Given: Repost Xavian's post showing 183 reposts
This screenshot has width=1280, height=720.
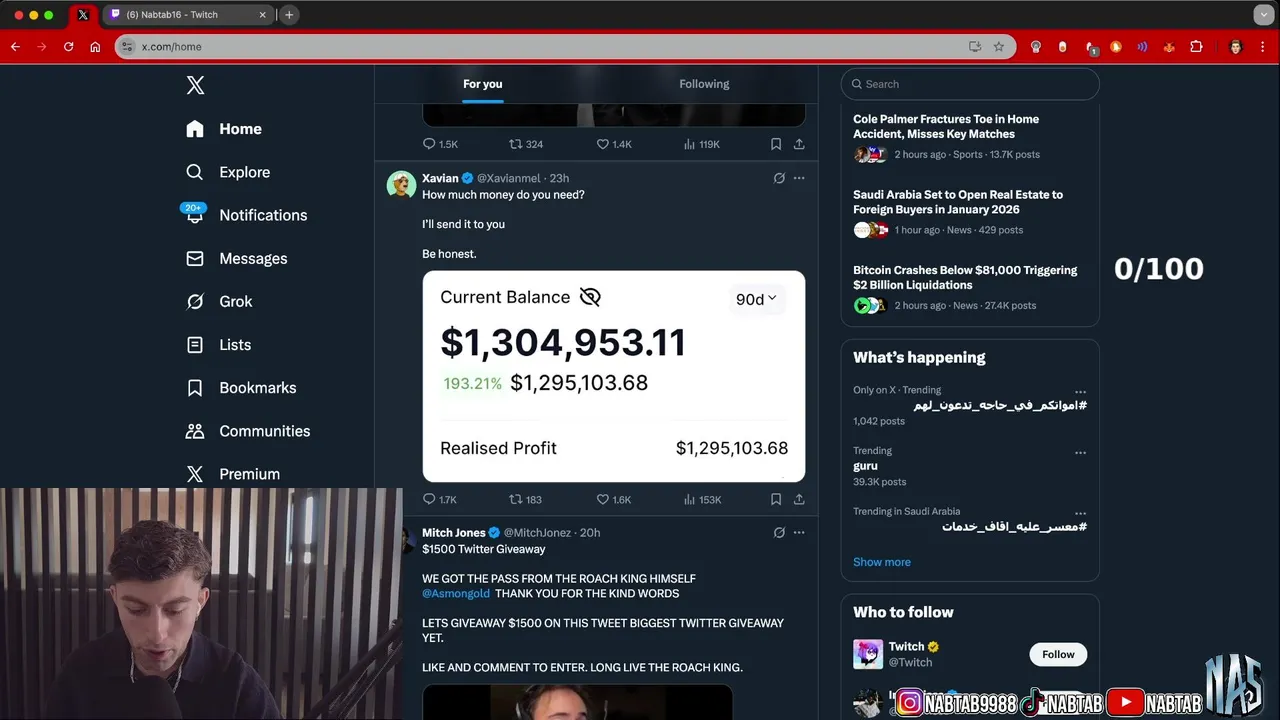Looking at the screenshot, I should click(x=525, y=499).
